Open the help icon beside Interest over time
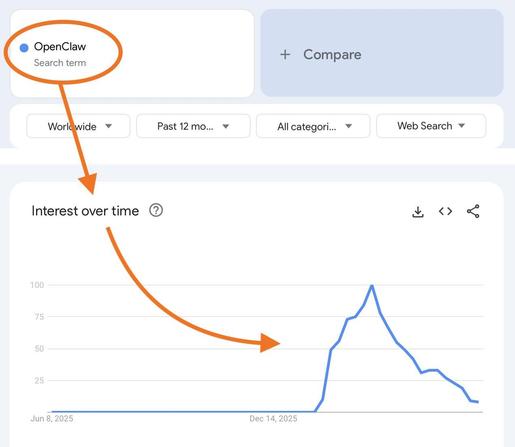The image size is (515, 447). pyautogui.click(x=156, y=211)
